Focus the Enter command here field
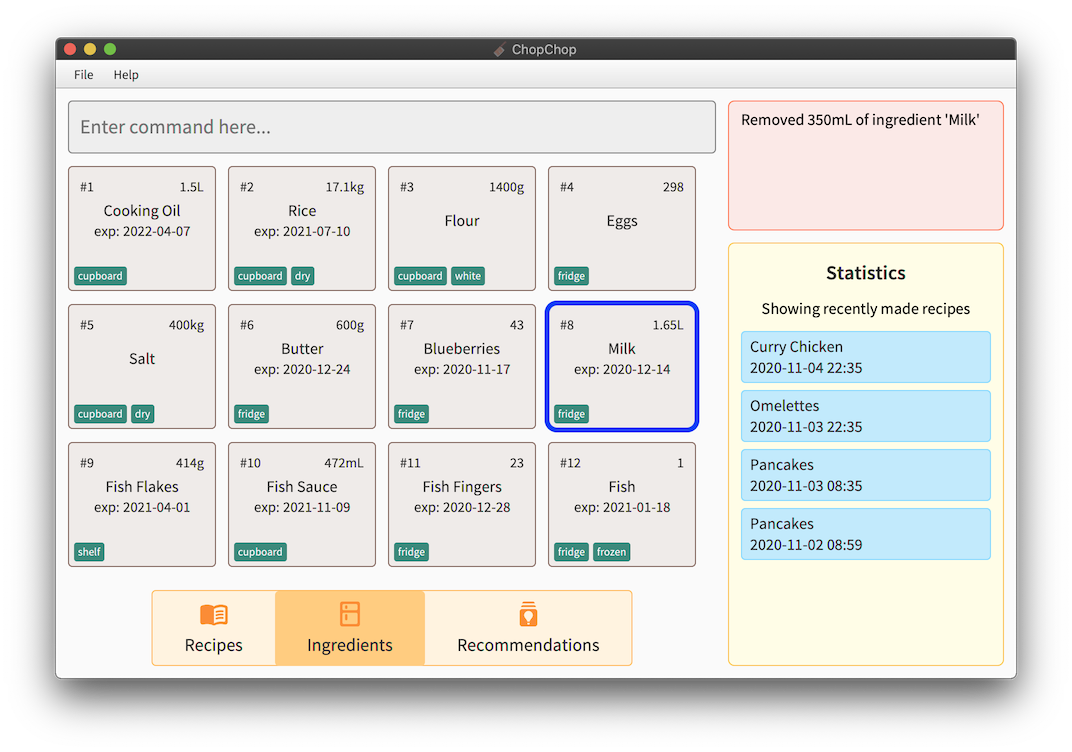Screen dimensions: 1072x752 [x=392, y=127]
